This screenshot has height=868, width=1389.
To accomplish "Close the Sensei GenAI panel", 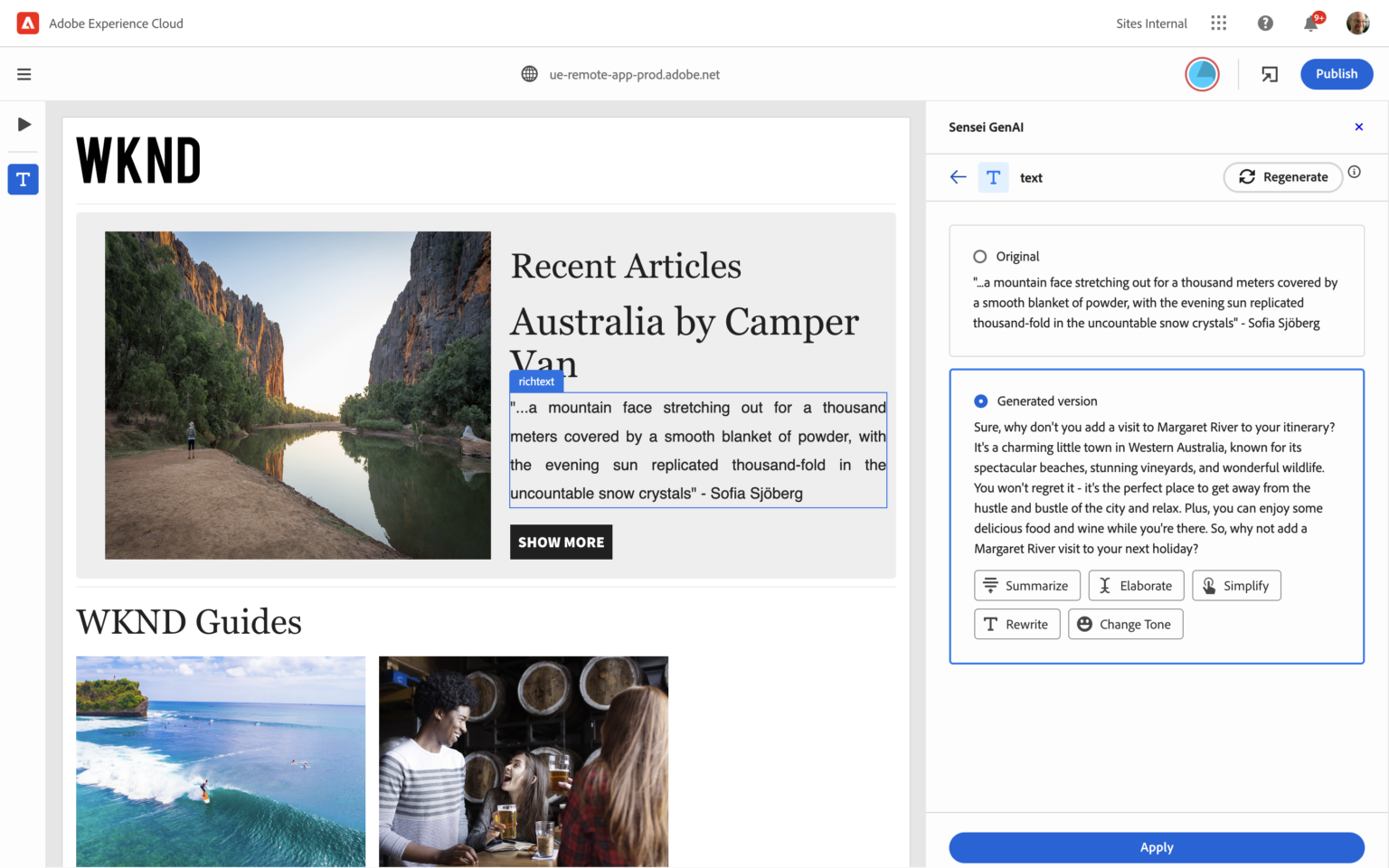I will (x=1358, y=127).
